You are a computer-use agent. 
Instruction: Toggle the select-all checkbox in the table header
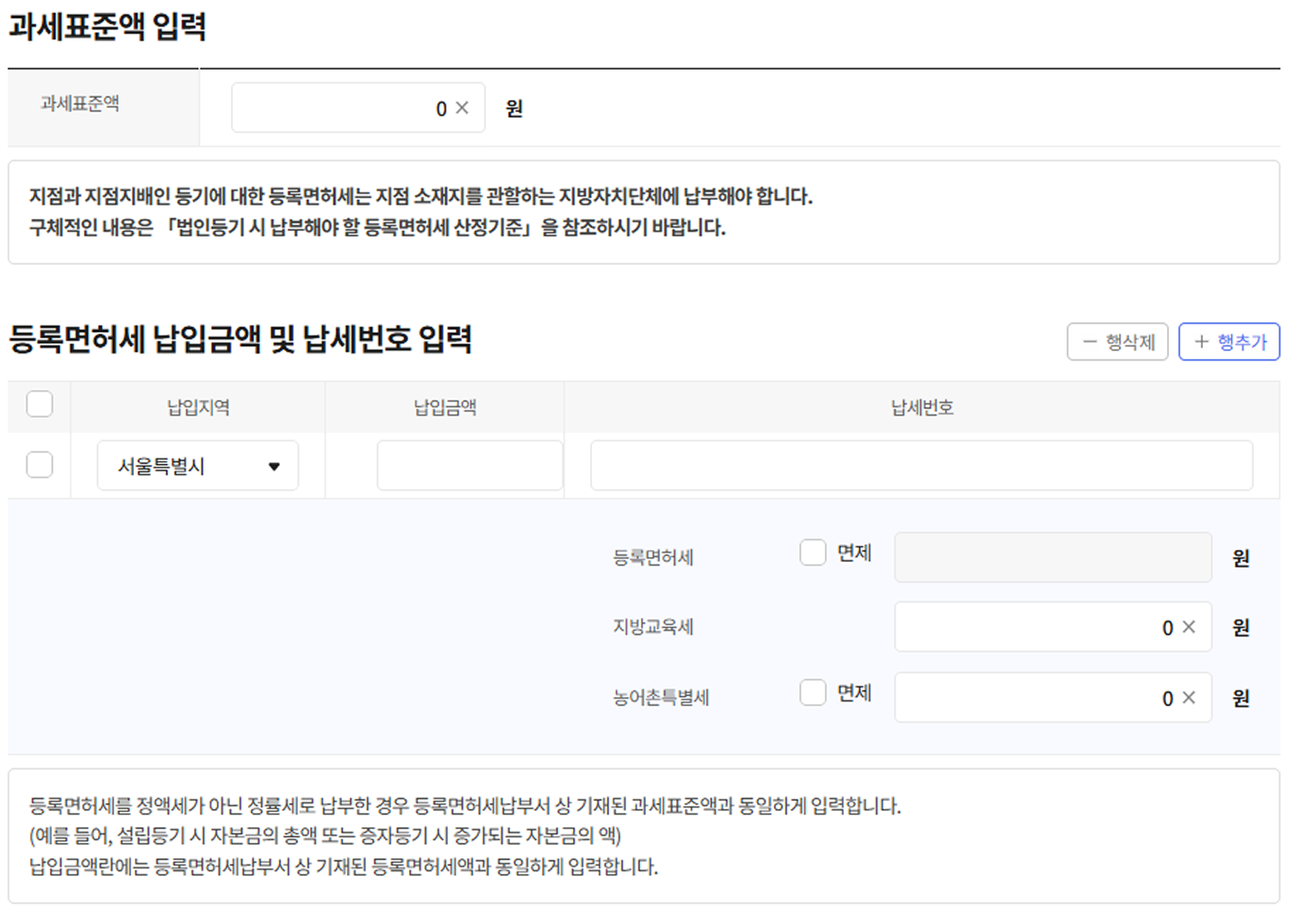click(x=40, y=404)
